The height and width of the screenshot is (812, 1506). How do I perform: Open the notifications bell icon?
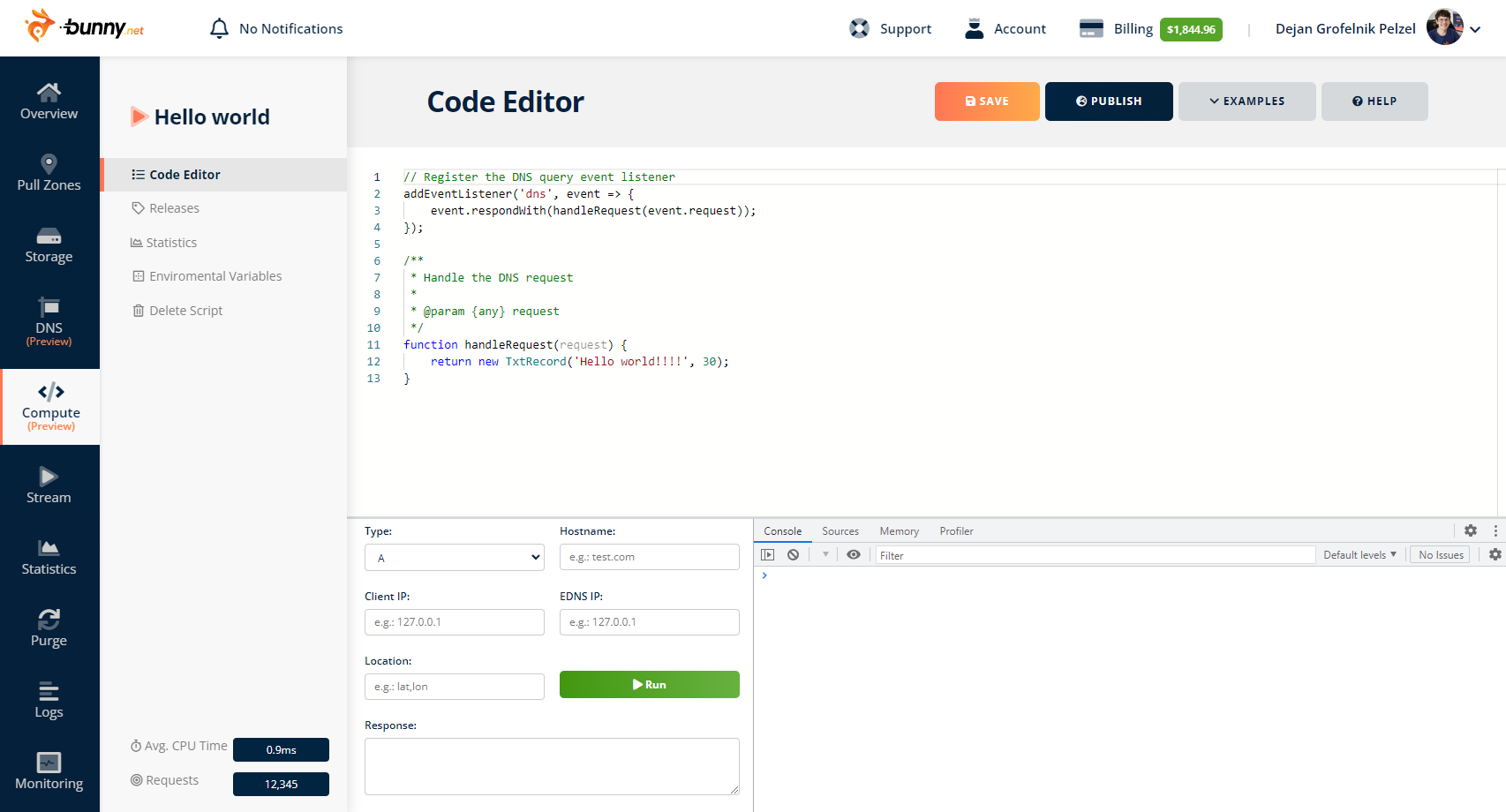click(219, 28)
